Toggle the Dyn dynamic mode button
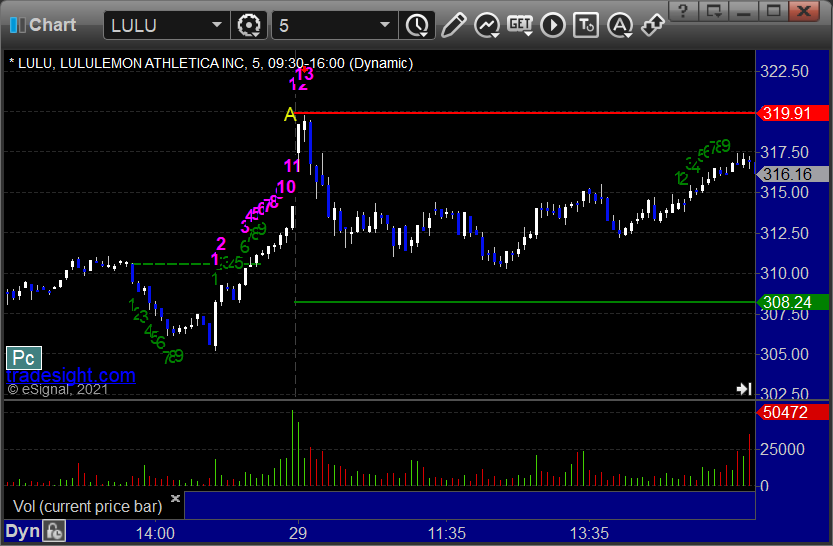This screenshot has width=833, height=546. tap(23, 532)
